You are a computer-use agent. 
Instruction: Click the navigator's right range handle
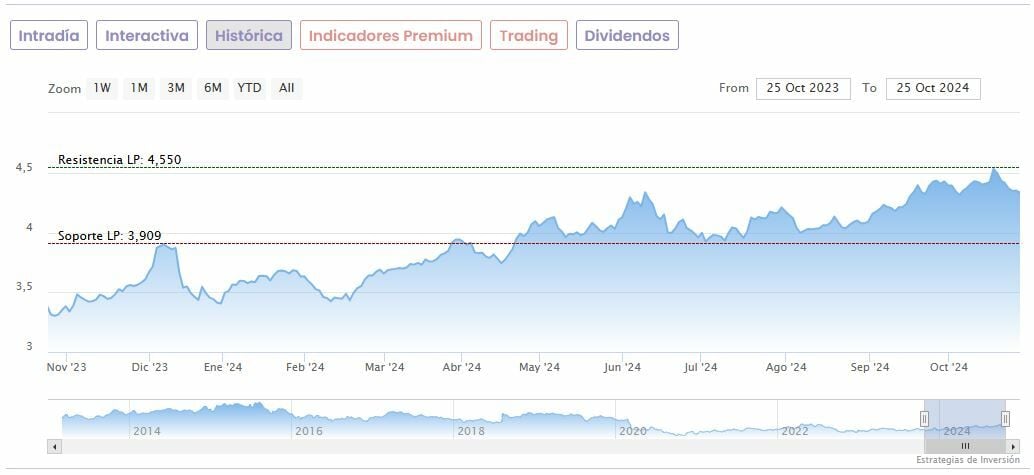pos(1005,419)
